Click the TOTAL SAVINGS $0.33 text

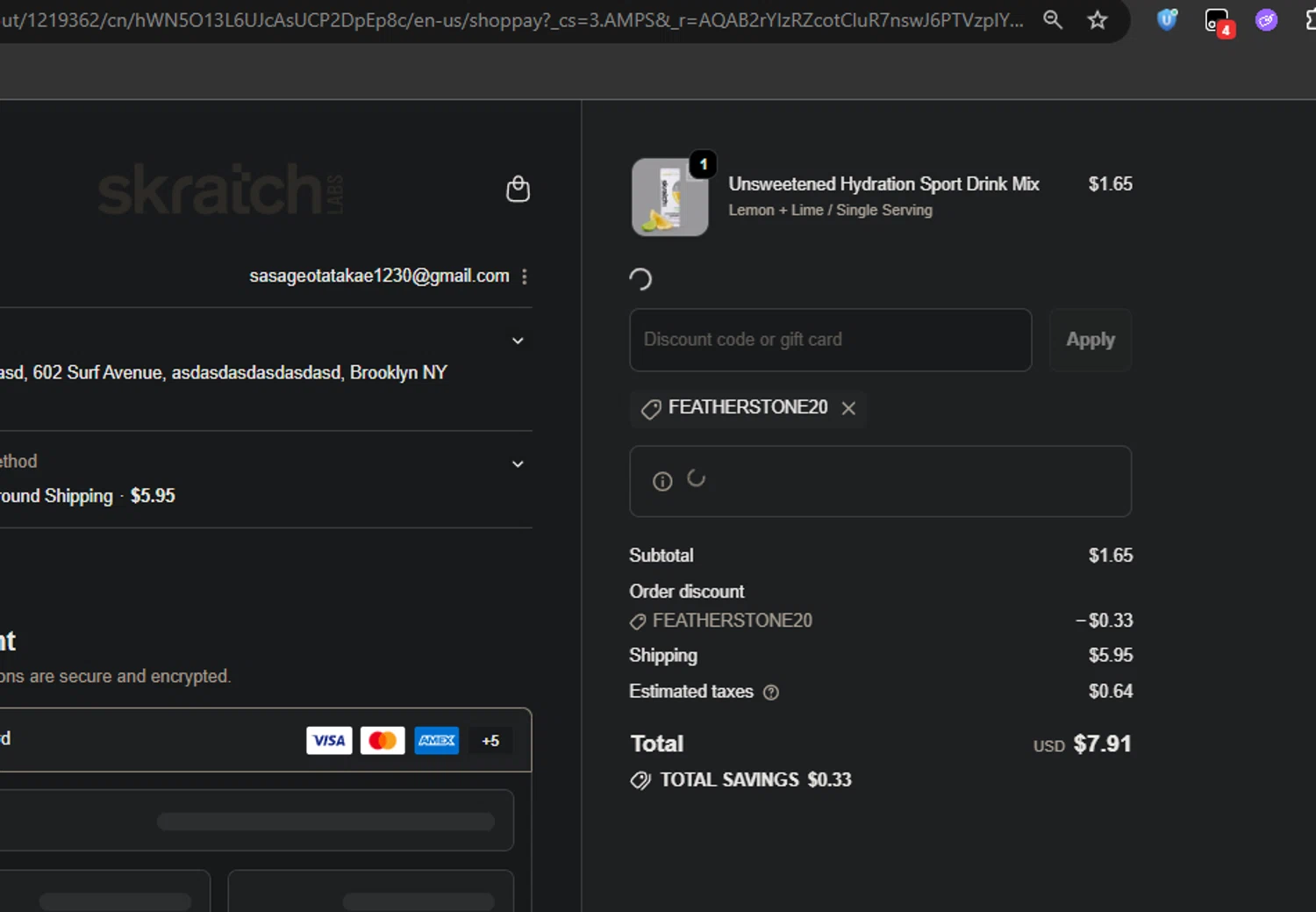coord(755,779)
